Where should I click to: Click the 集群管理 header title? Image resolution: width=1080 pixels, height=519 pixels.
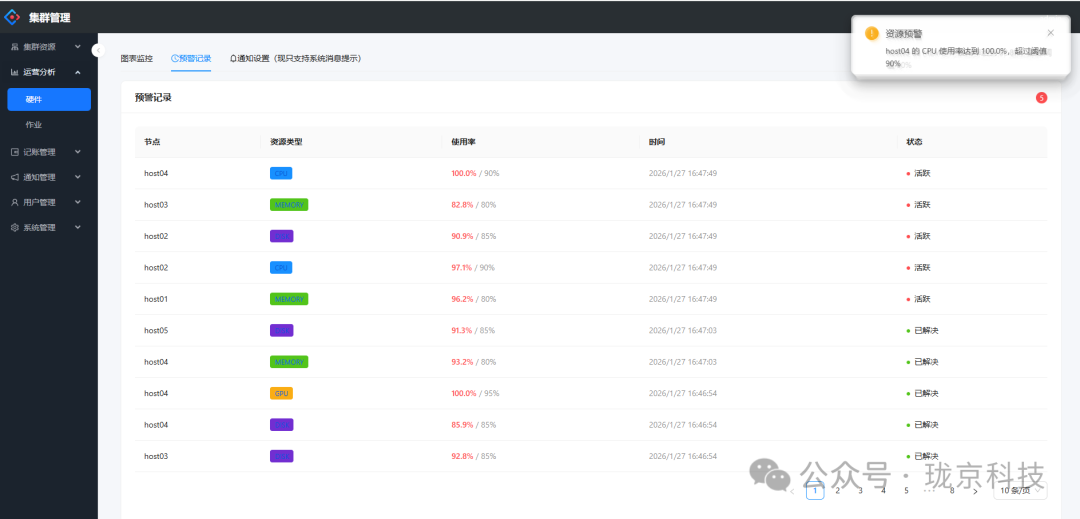[x=50, y=18]
